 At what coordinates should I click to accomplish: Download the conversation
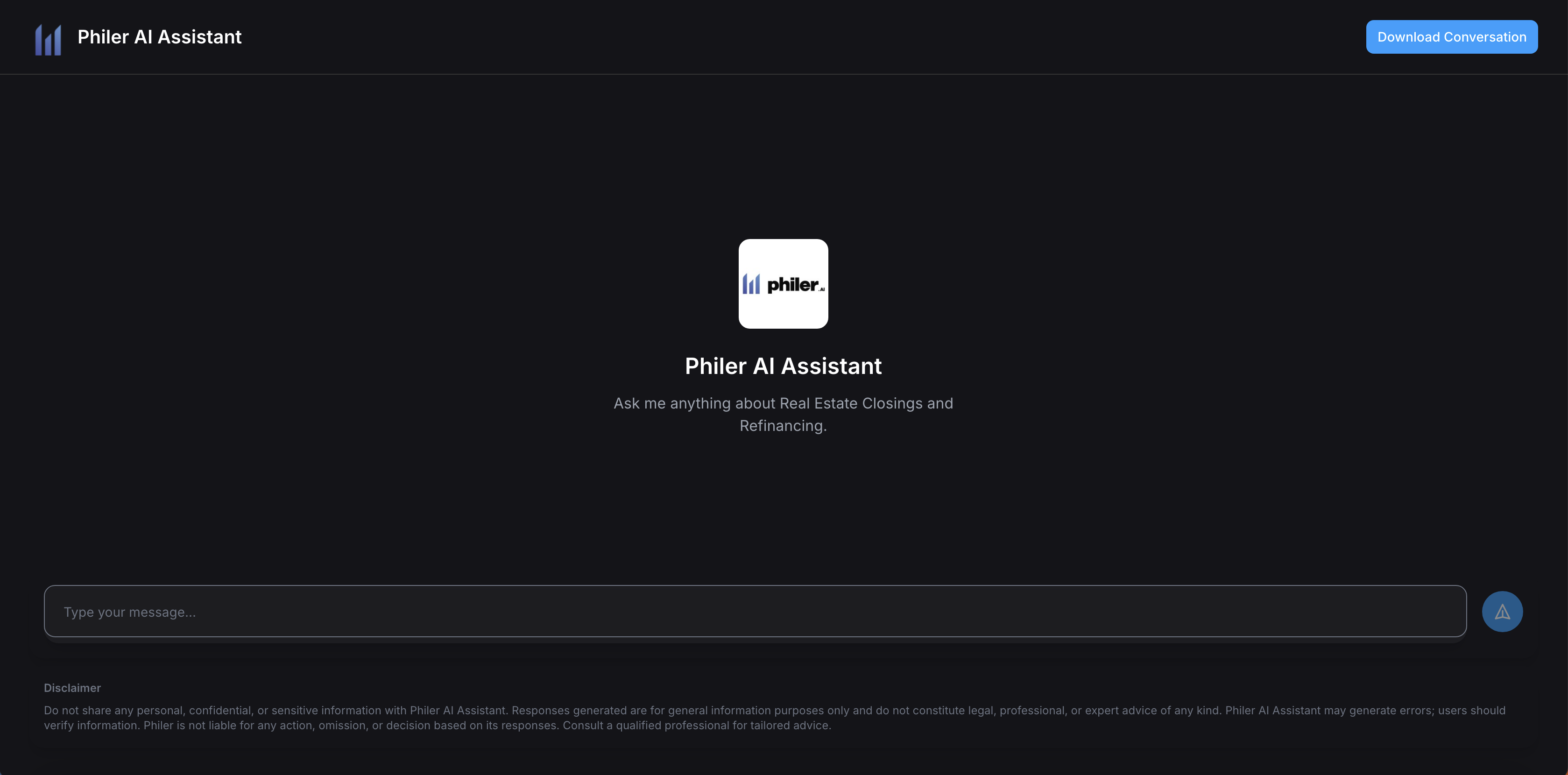[x=1451, y=37]
